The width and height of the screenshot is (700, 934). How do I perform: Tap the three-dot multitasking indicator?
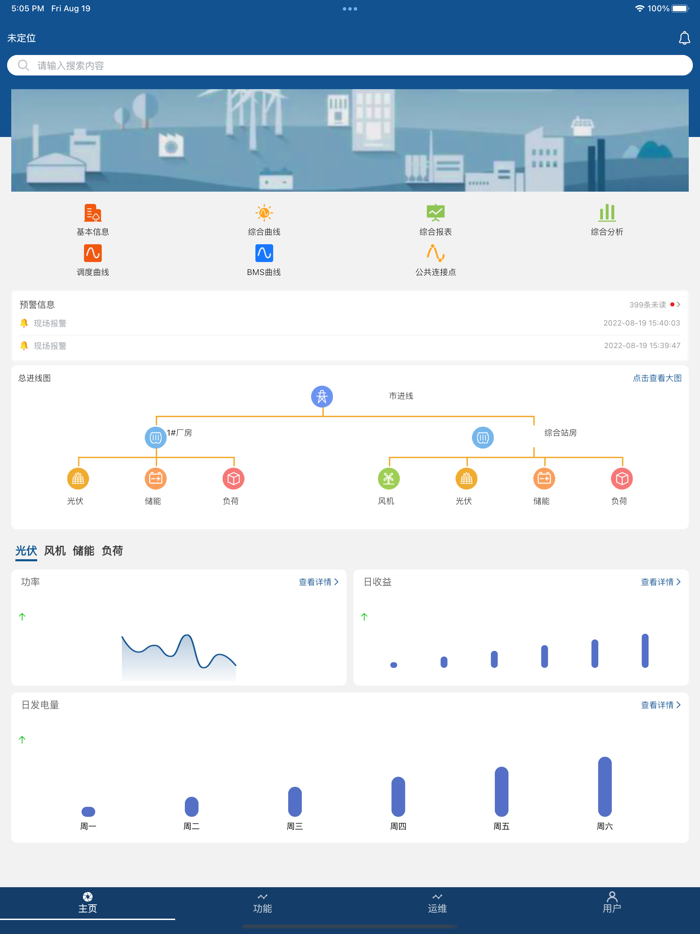[350, 9]
